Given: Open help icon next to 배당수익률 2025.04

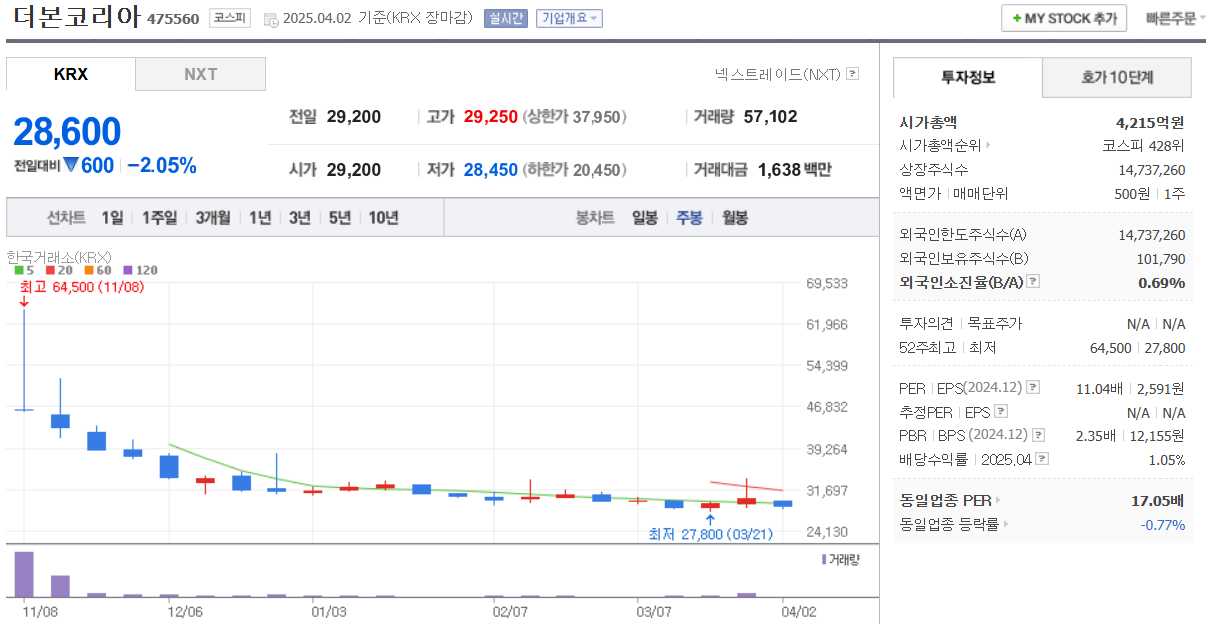Looking at the screenshot, I should (x=1042, y=460).
